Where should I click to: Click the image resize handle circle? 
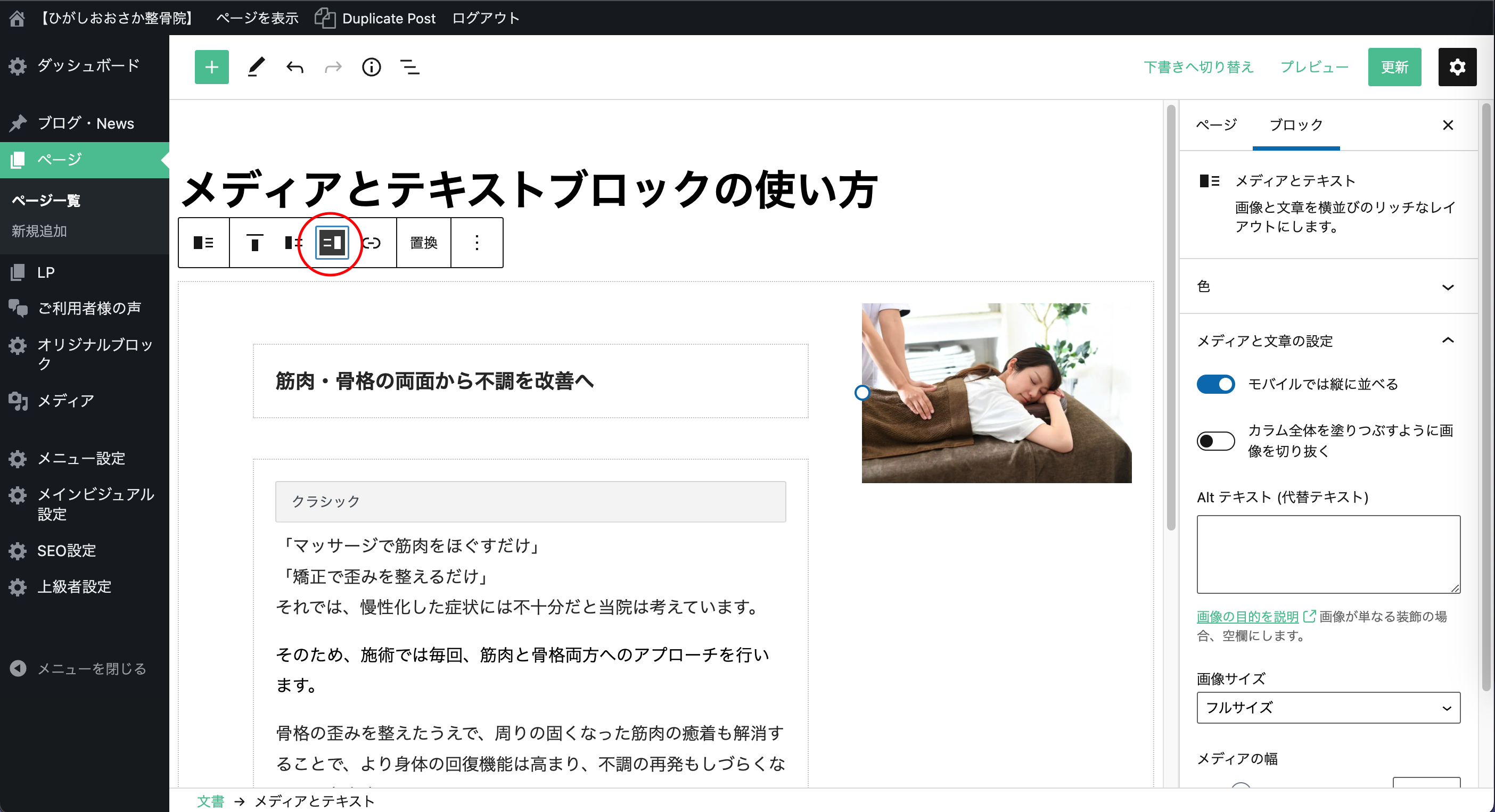click(862, 393)
